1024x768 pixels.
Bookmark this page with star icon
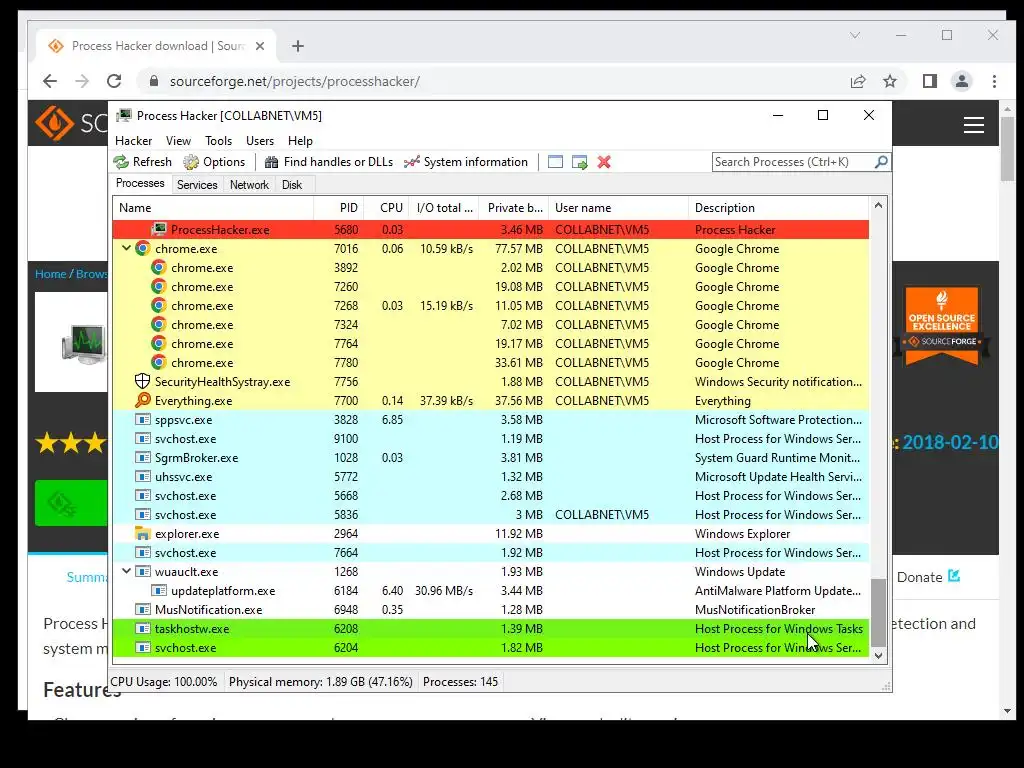click(889, 81)
